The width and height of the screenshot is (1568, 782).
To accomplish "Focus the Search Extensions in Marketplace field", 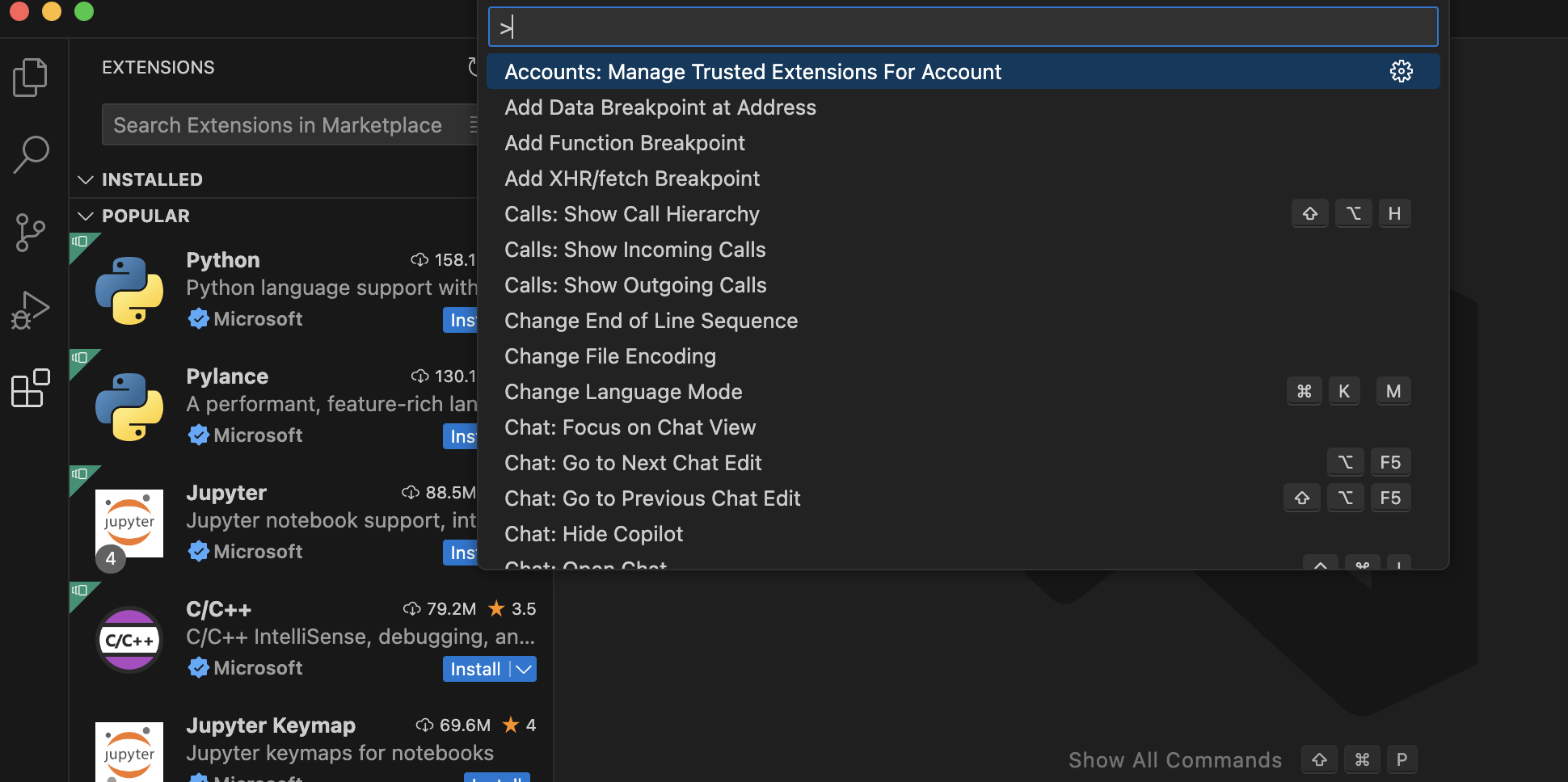I will (289, 124).
